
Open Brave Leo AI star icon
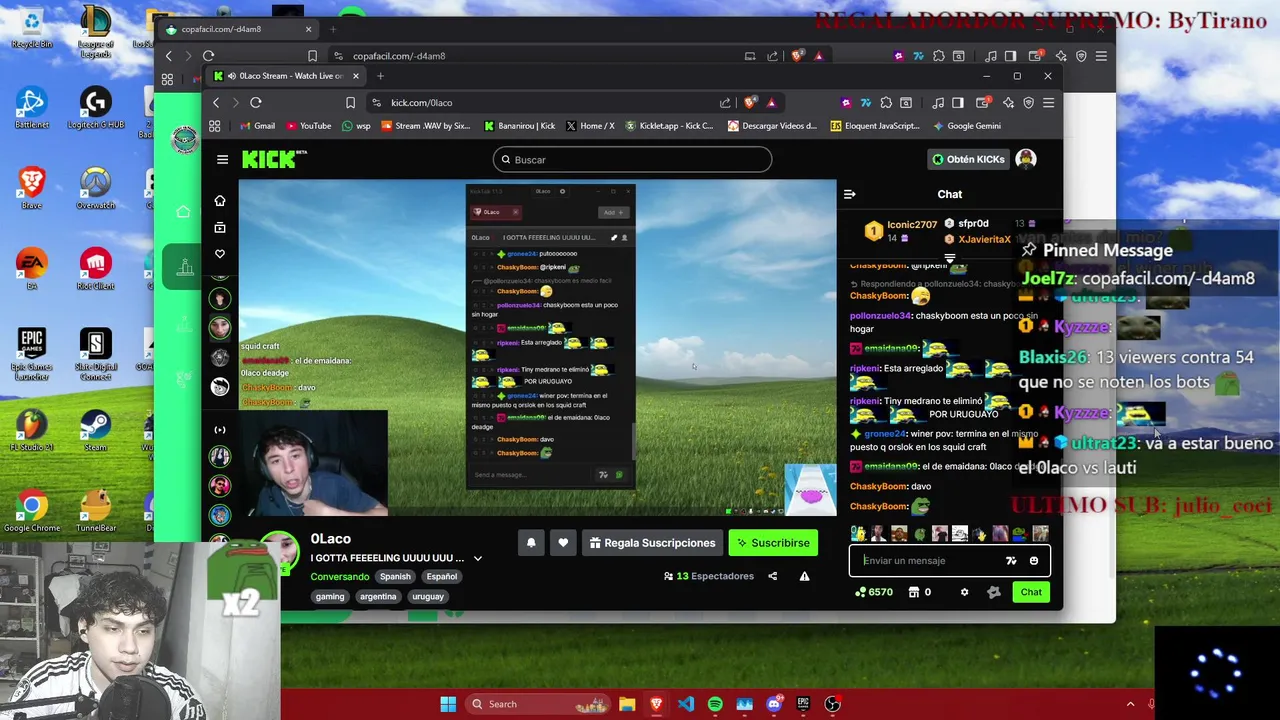click(1008, 103)
